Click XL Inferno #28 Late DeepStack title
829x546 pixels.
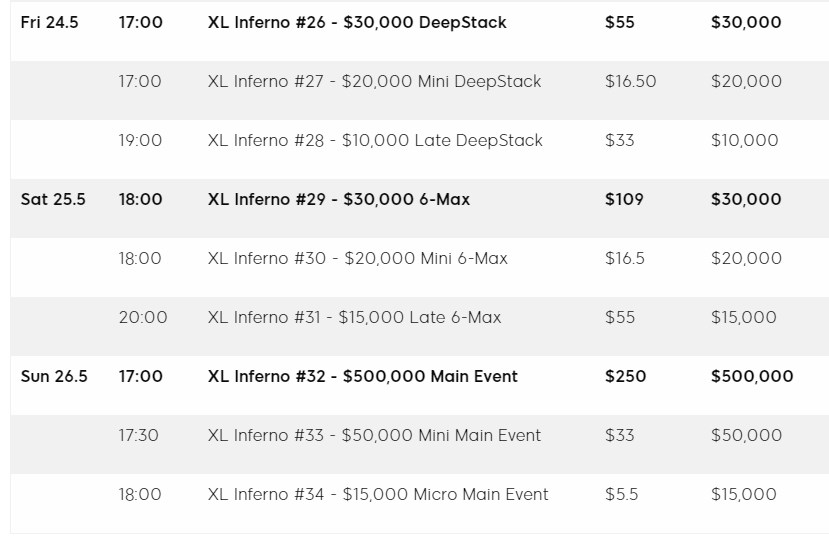pyautogui.click(x=375, y=141)
